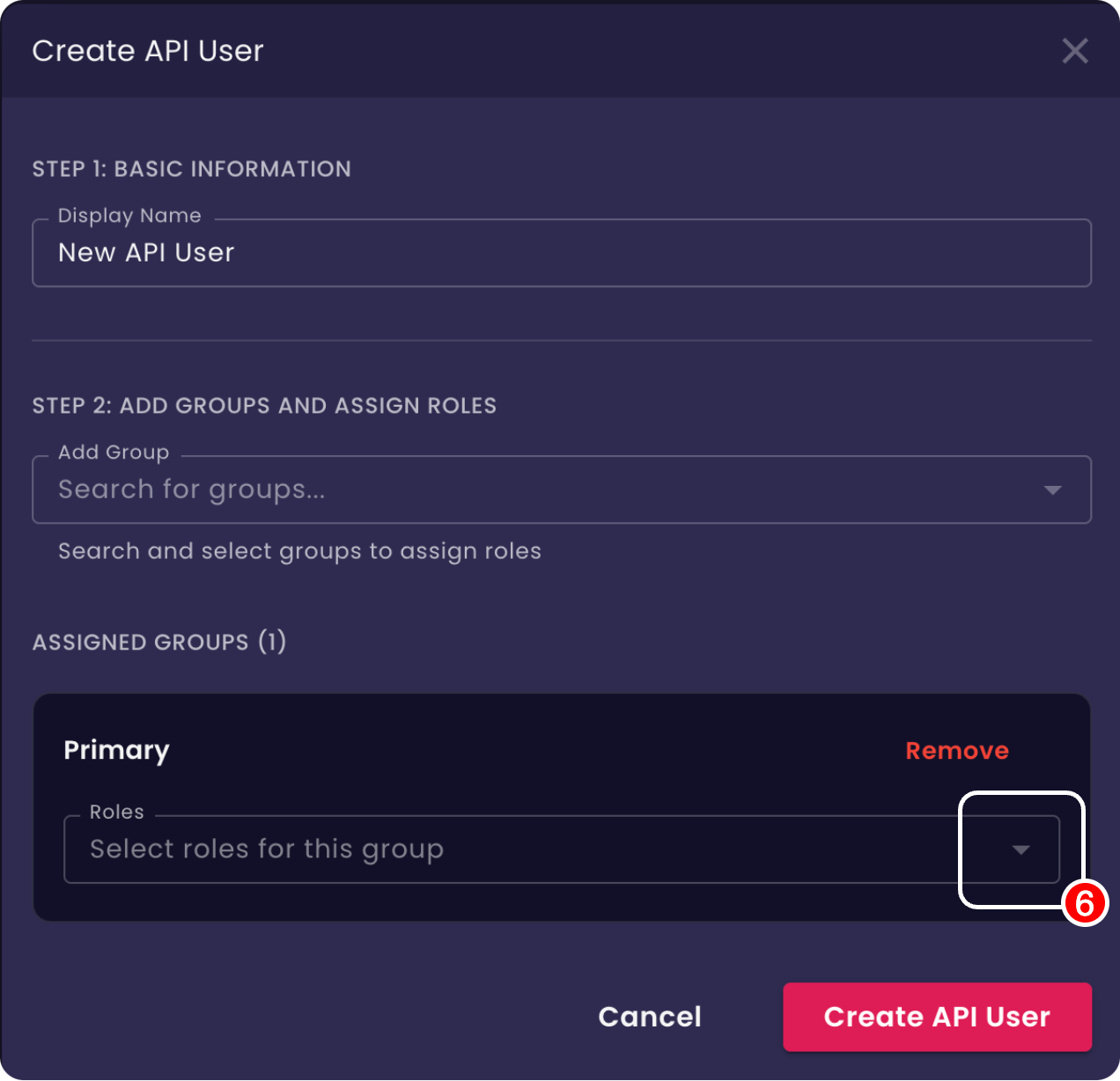This screenshot has height=1081, width=1120.
Task: Click the numbered 6 callout badge
Action: (1084, 905)
